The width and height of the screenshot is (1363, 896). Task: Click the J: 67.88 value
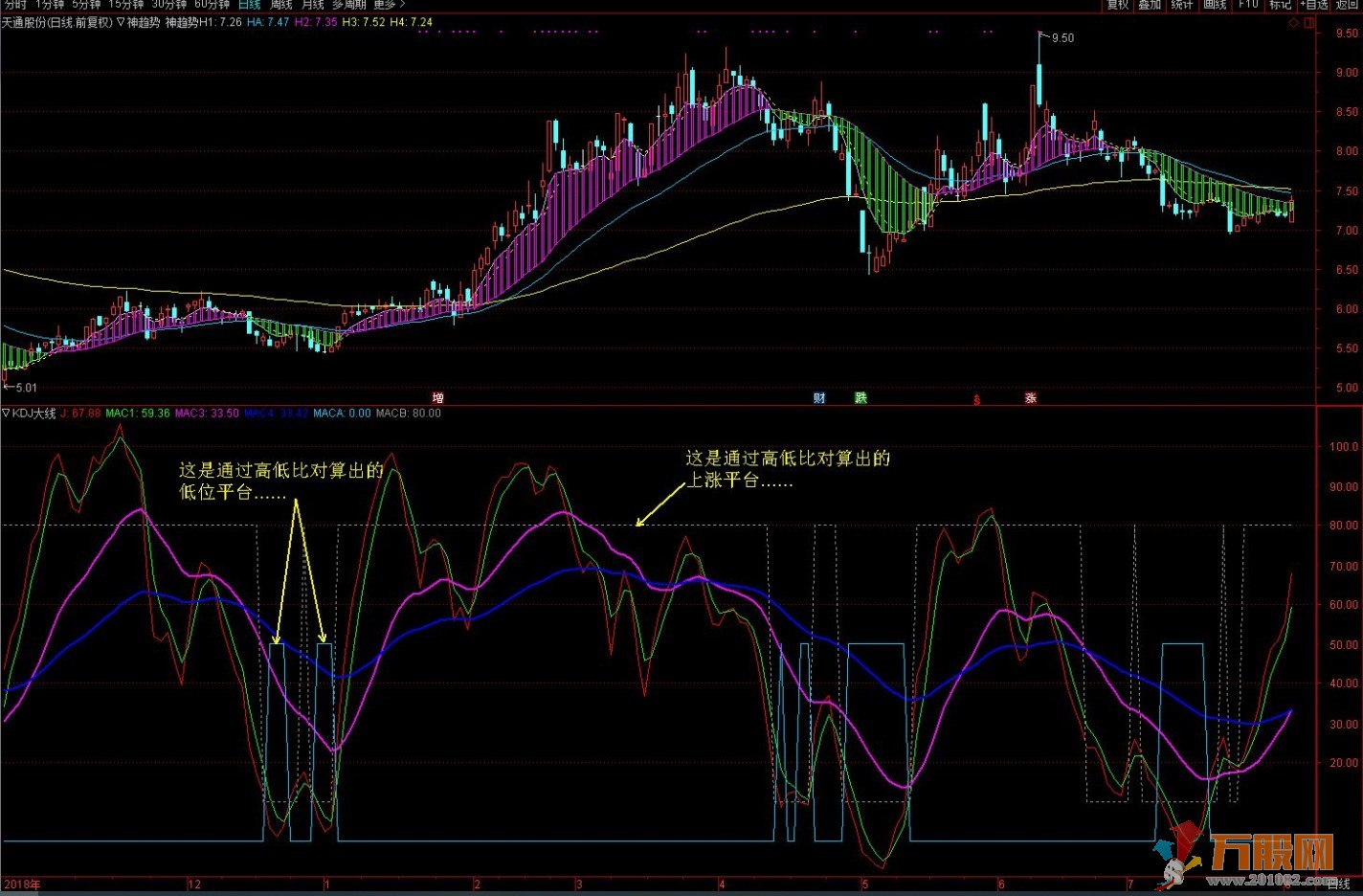[80, 414]
